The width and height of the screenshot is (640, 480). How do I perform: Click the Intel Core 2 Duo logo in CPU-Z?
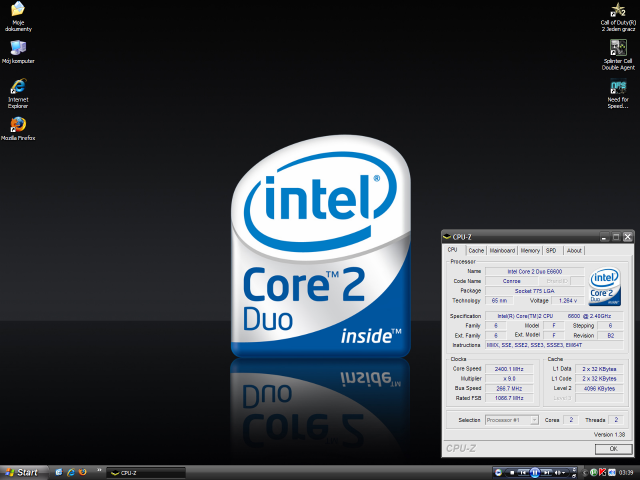pyautogui.click(x=604, y=287)
